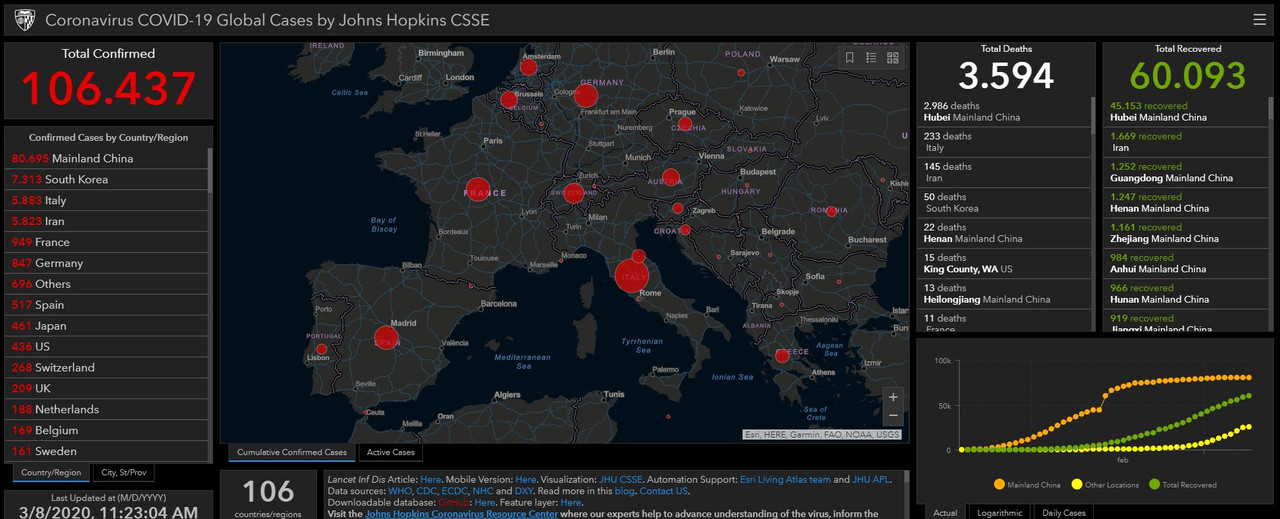Toggle the Total Recovered legend series
Screen dimensions: 1280x519
coord(1183,485)
